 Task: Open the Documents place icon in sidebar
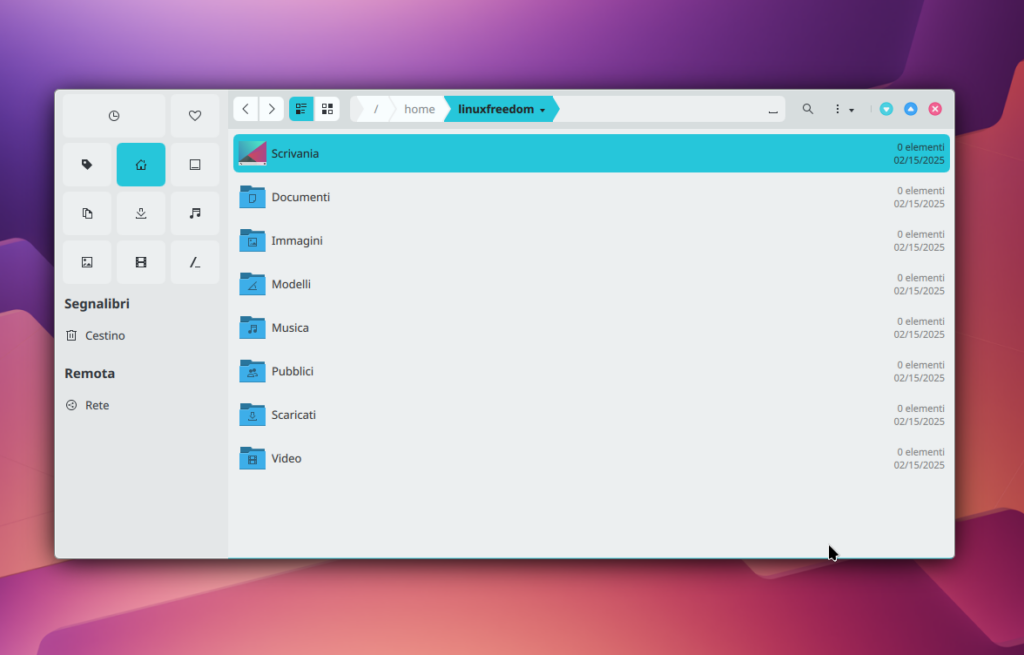87,213
